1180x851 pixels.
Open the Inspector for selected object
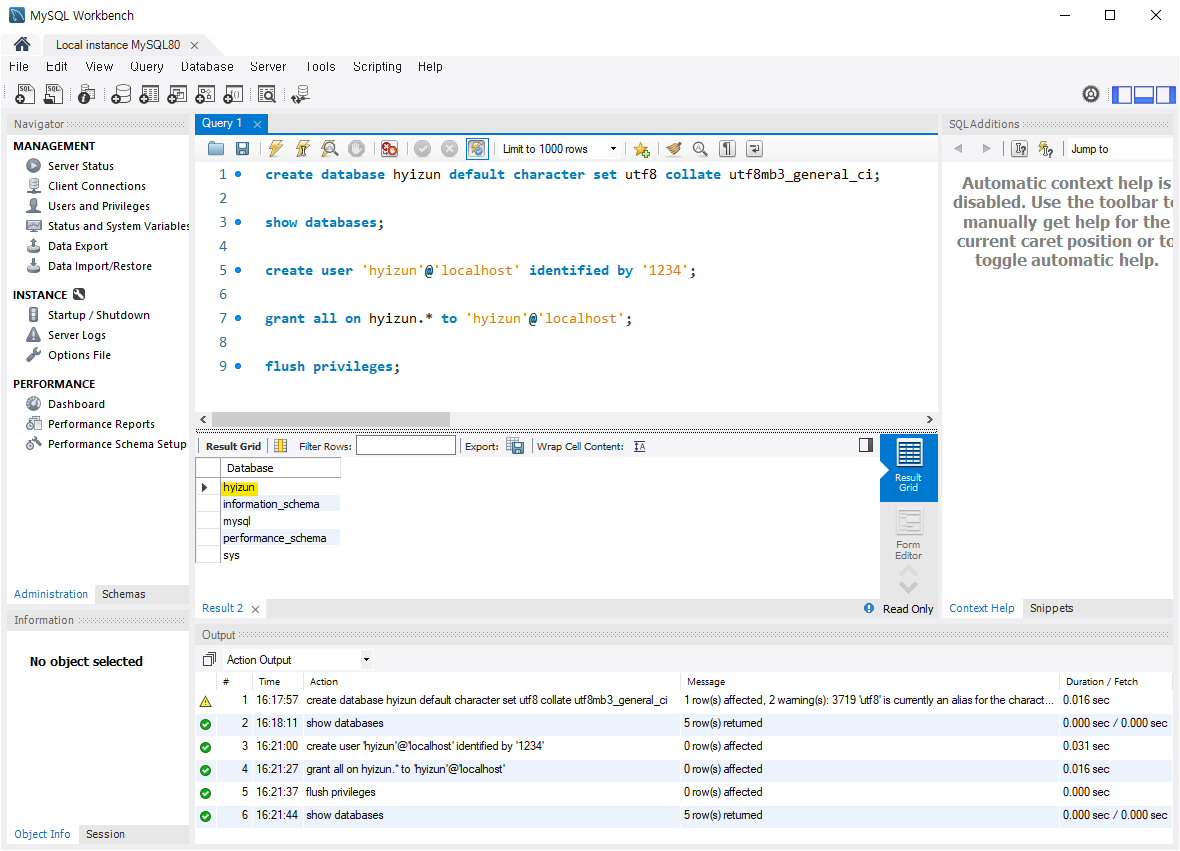pos(87,94)
